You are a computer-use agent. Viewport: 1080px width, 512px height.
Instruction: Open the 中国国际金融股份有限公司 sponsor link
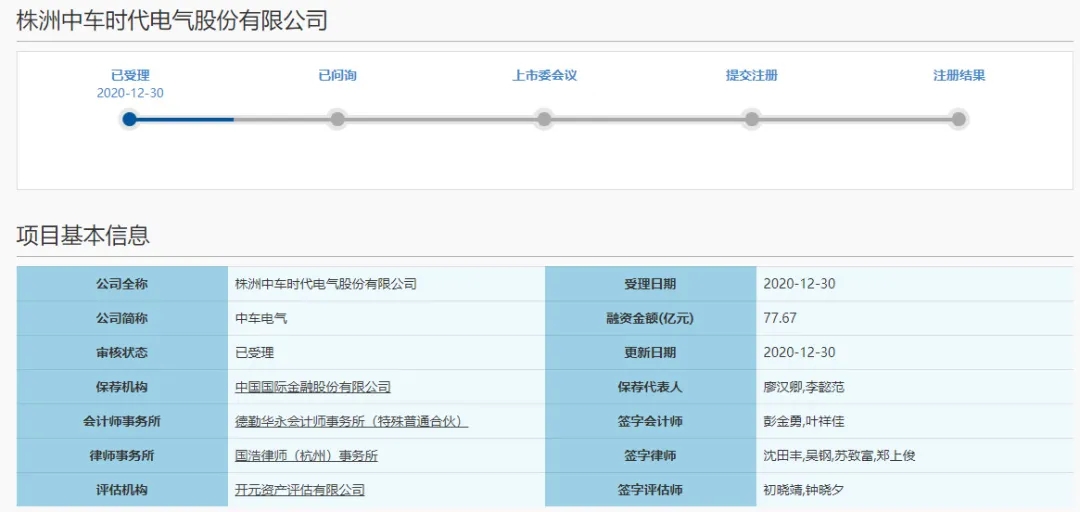click(x=313, y=387)
